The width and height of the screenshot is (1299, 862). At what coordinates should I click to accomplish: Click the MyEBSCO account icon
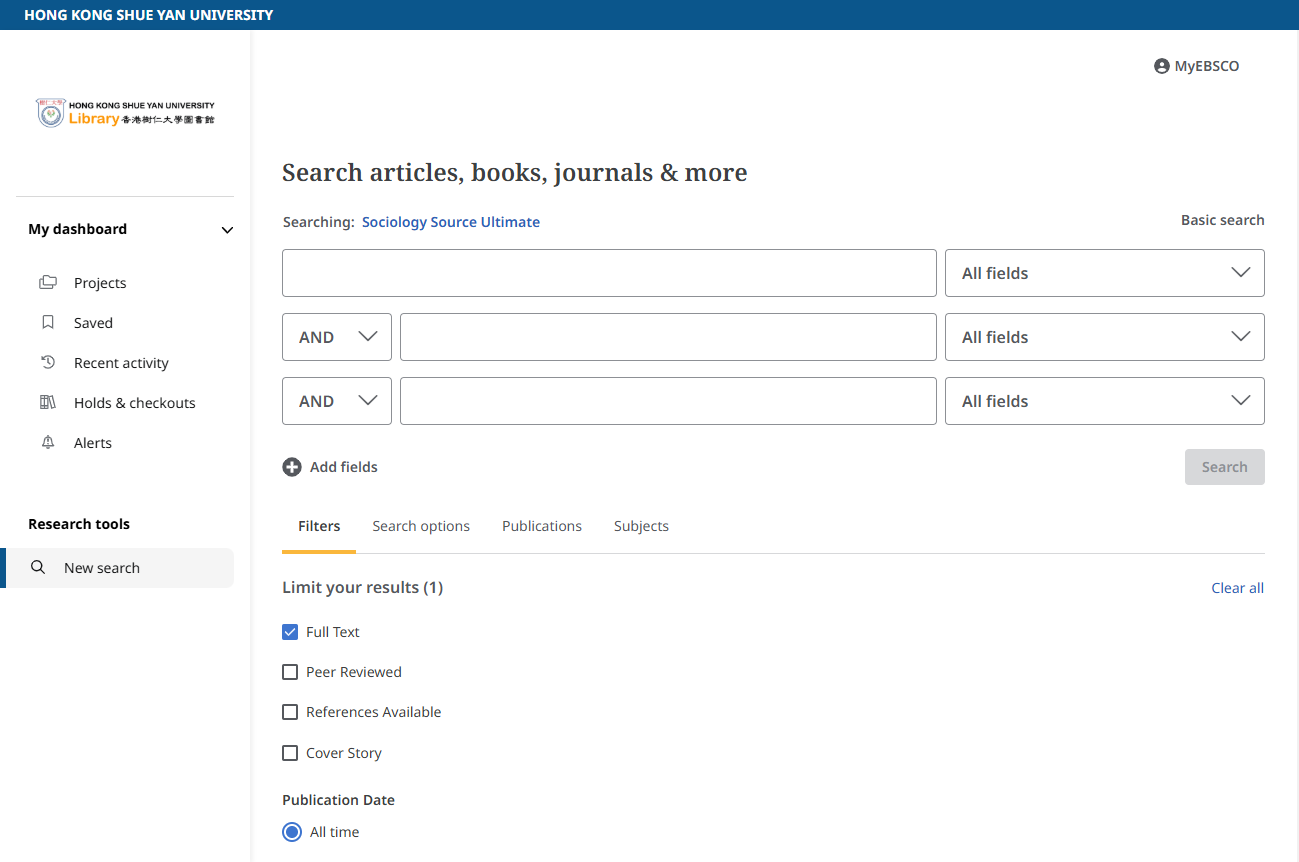tap(1161, 66)
